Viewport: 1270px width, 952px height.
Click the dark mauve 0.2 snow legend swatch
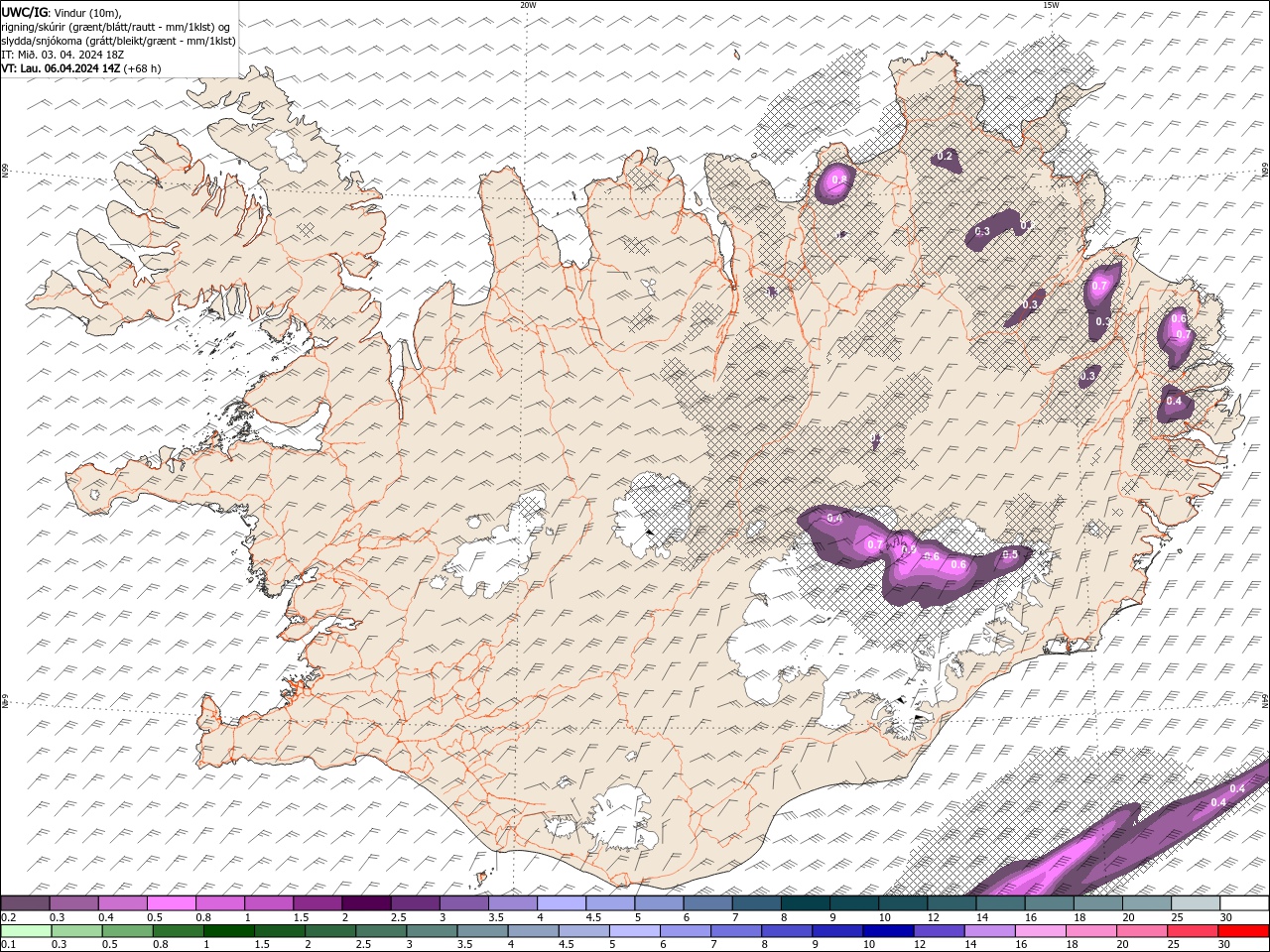click(x=25, y=903)
